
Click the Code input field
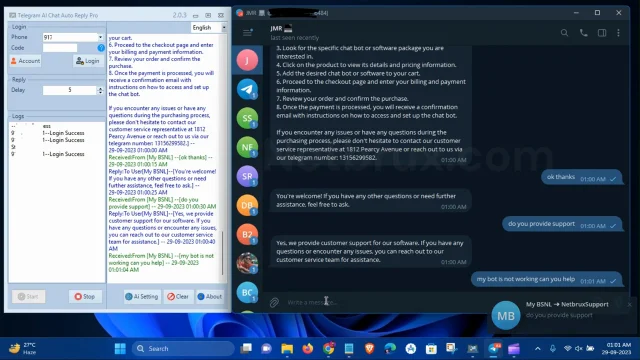(60, 48)
